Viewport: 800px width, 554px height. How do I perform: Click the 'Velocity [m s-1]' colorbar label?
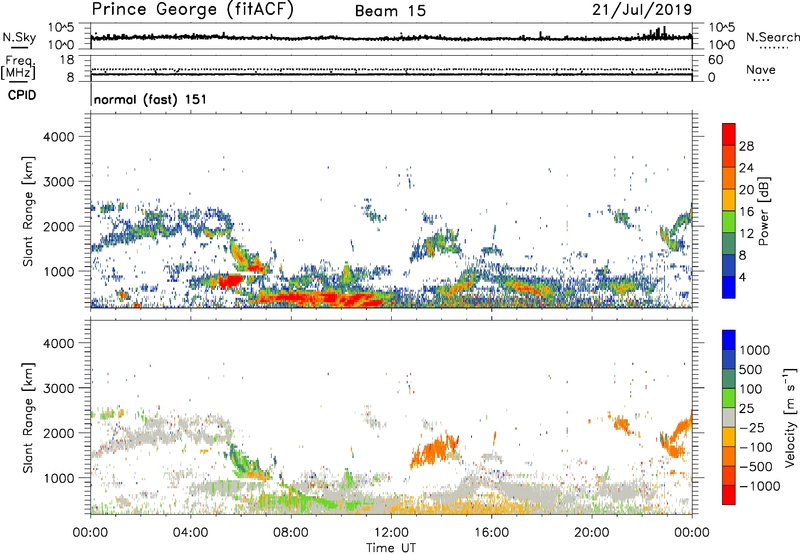tap(790, 417)
